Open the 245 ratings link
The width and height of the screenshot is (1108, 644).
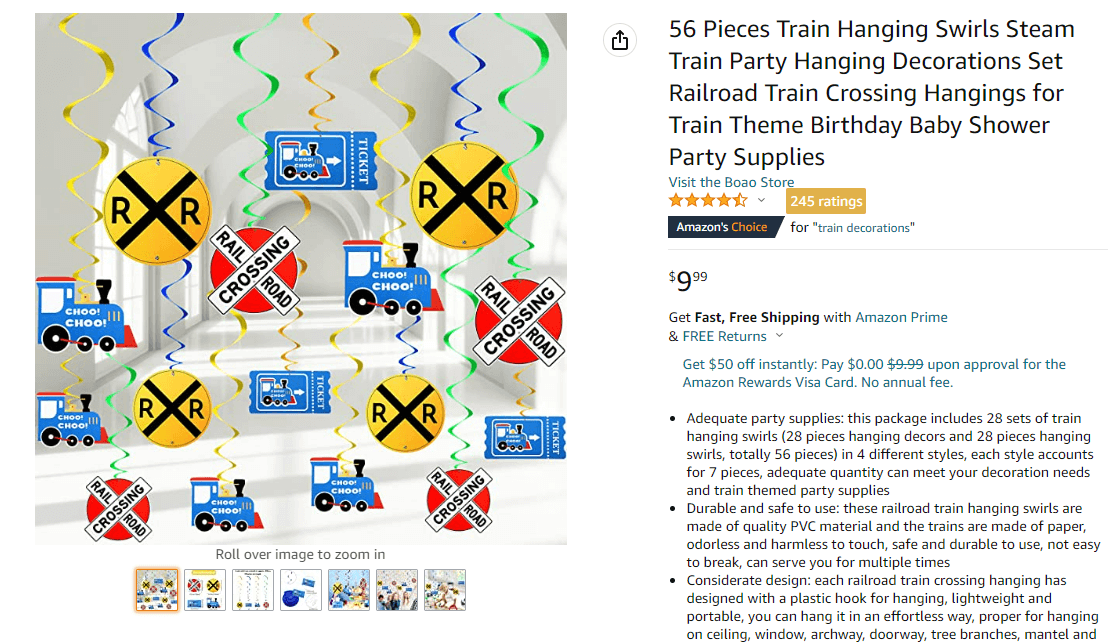click(825, 201)
